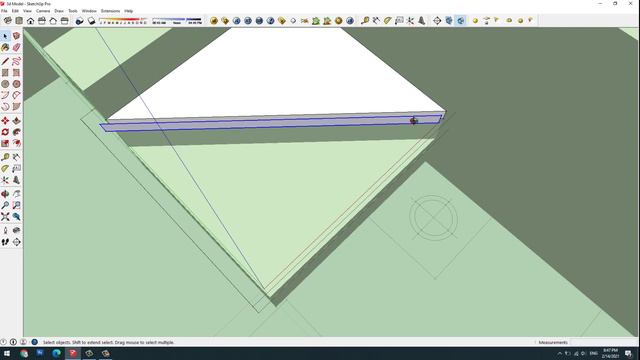The height and width of the screenshot is (360, 640).
Task: Select the Protractor tool in left toolbar
Action: point(5,169)
